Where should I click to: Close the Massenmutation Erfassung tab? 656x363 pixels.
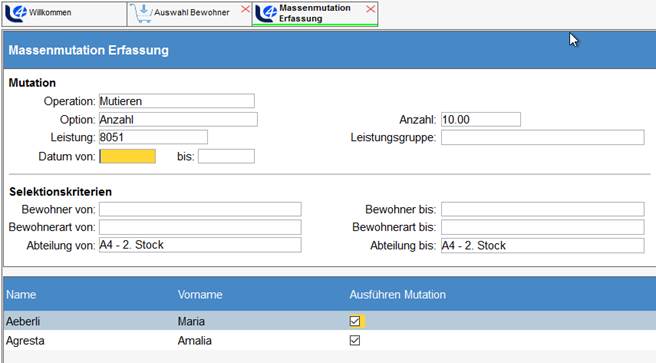click(371, 9)
